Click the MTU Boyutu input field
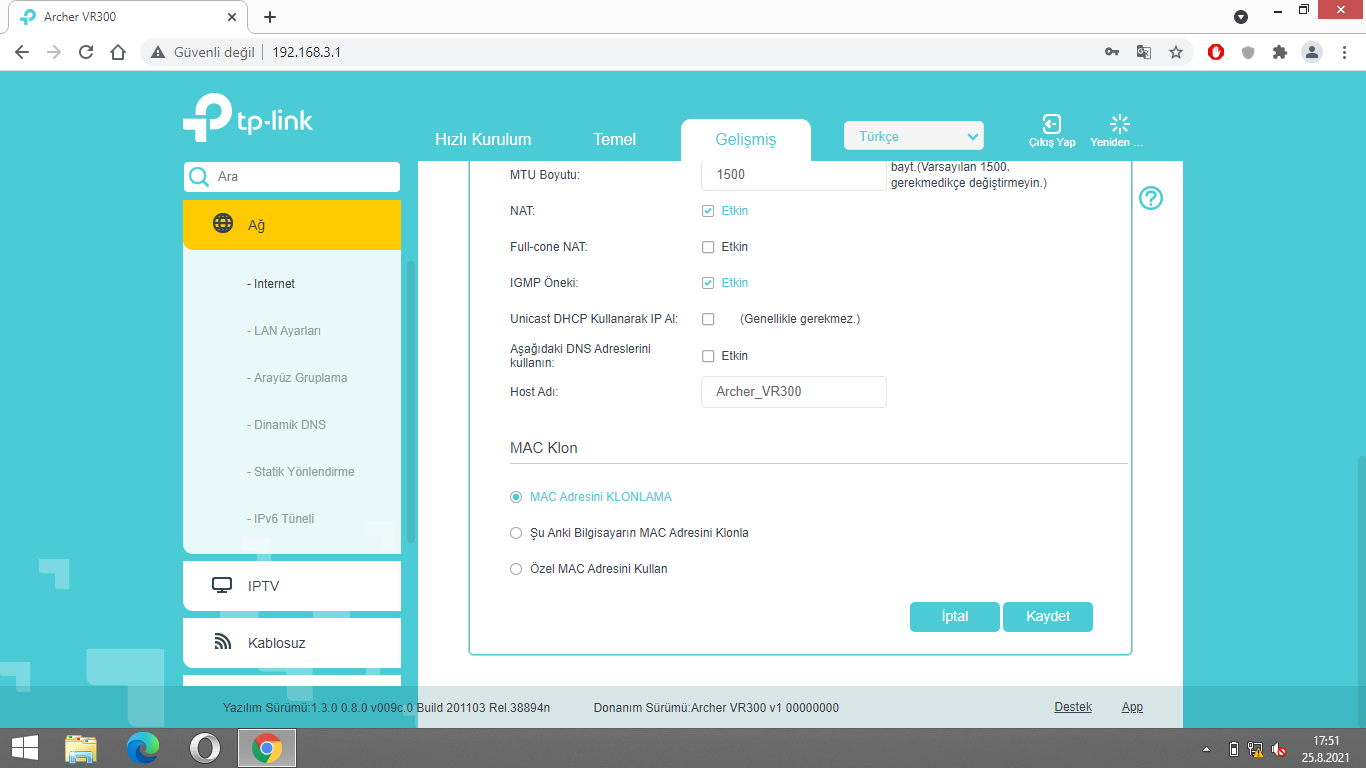This screenshot has width=1366, height=768. (x=794, y=175)
